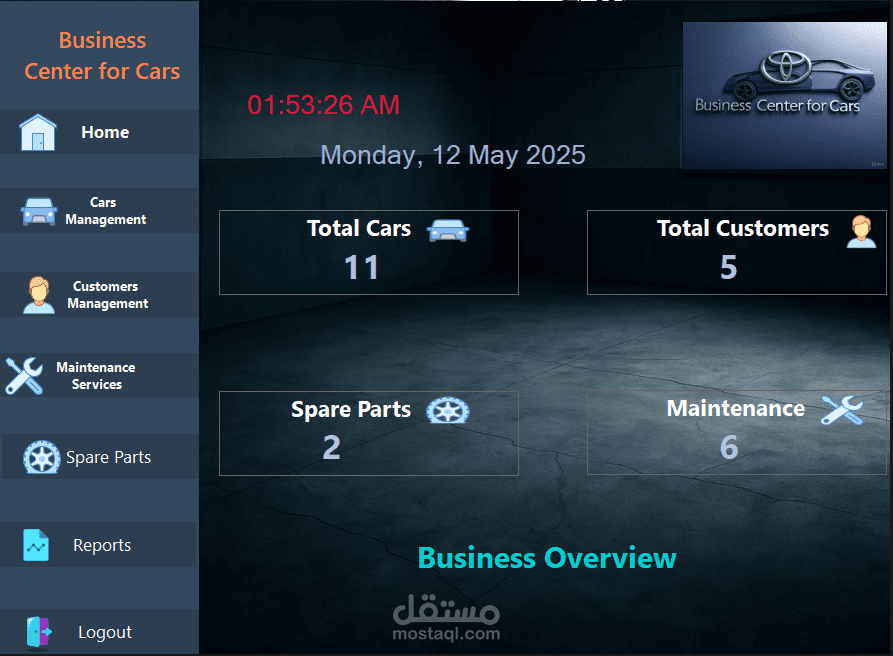
Task: Log out using the Logout label
Action: coord(105,632)
